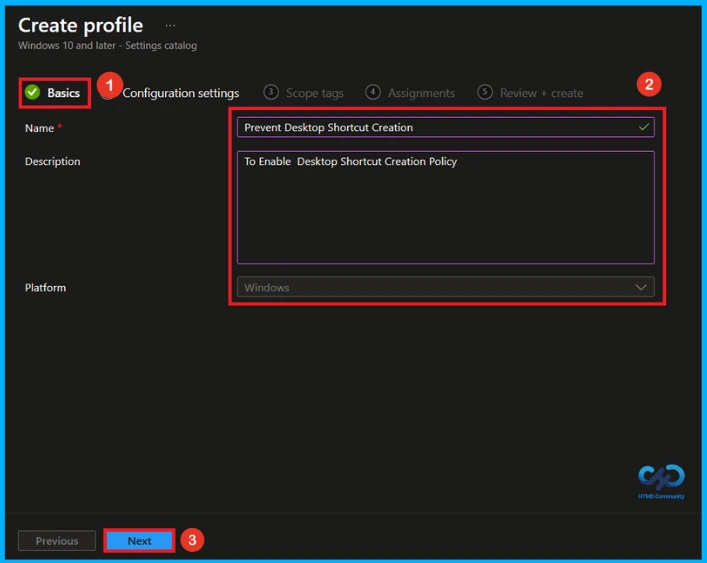Screen dimensions: 707x563
Task: Click the Next button
Action: pyautogui.click(x=139, y=540)
